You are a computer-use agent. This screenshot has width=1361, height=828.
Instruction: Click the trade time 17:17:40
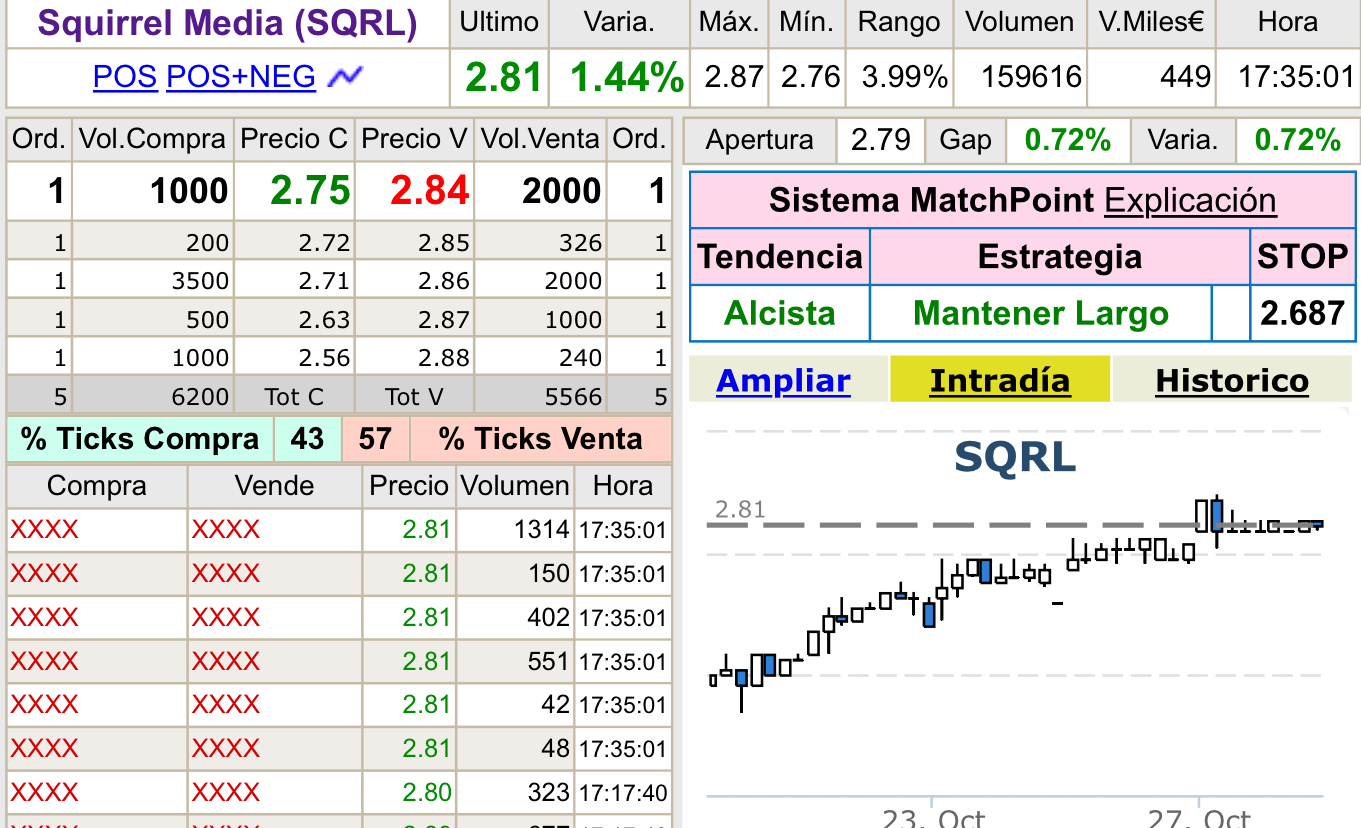[x=623, y=793]
